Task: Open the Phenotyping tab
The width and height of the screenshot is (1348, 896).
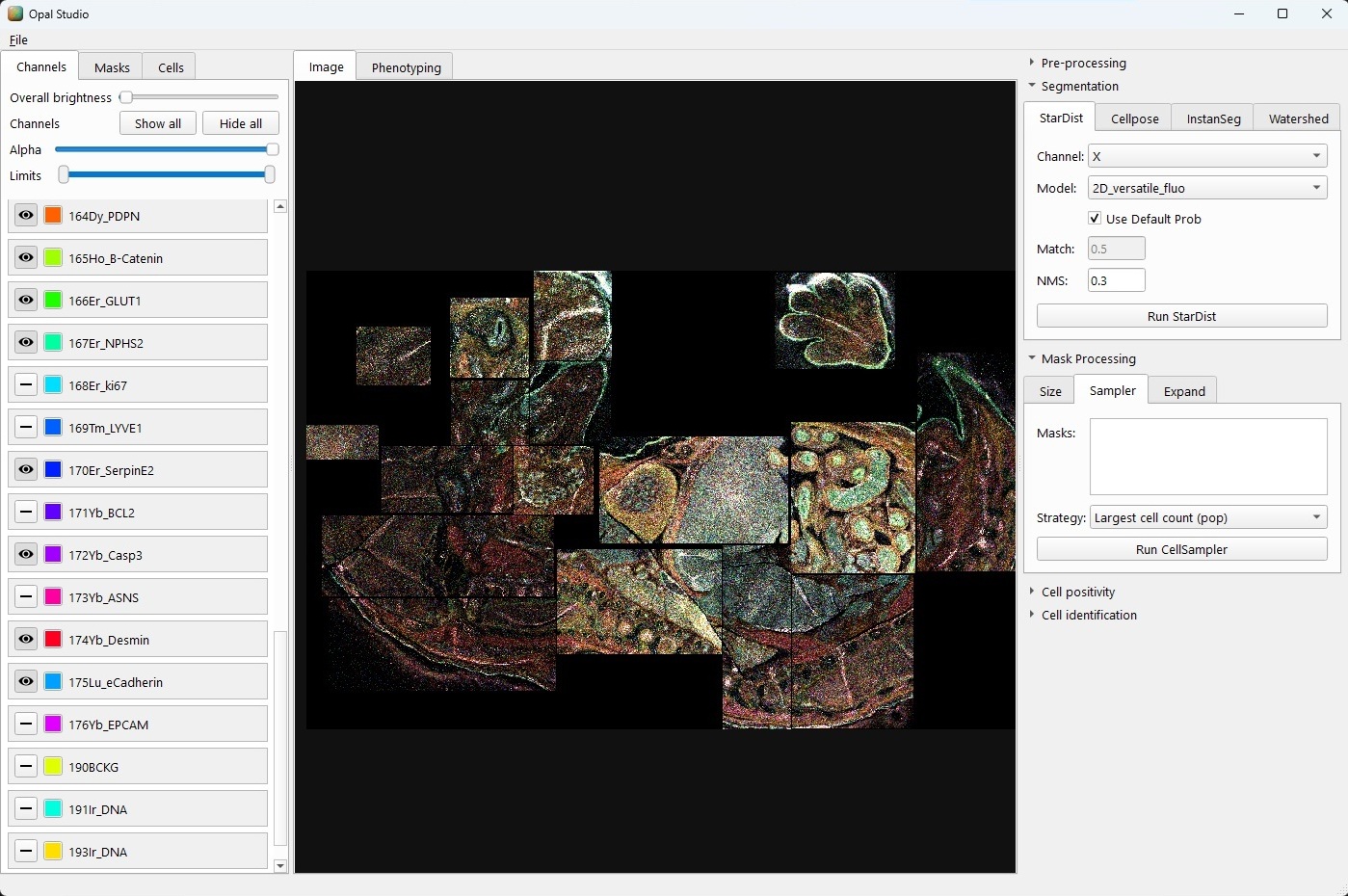Action: pos(406,67)
